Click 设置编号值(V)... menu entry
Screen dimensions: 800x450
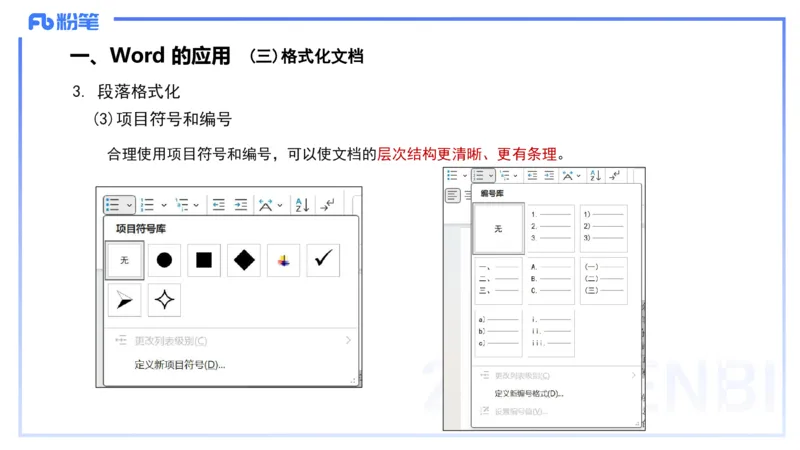coord(521,411)
